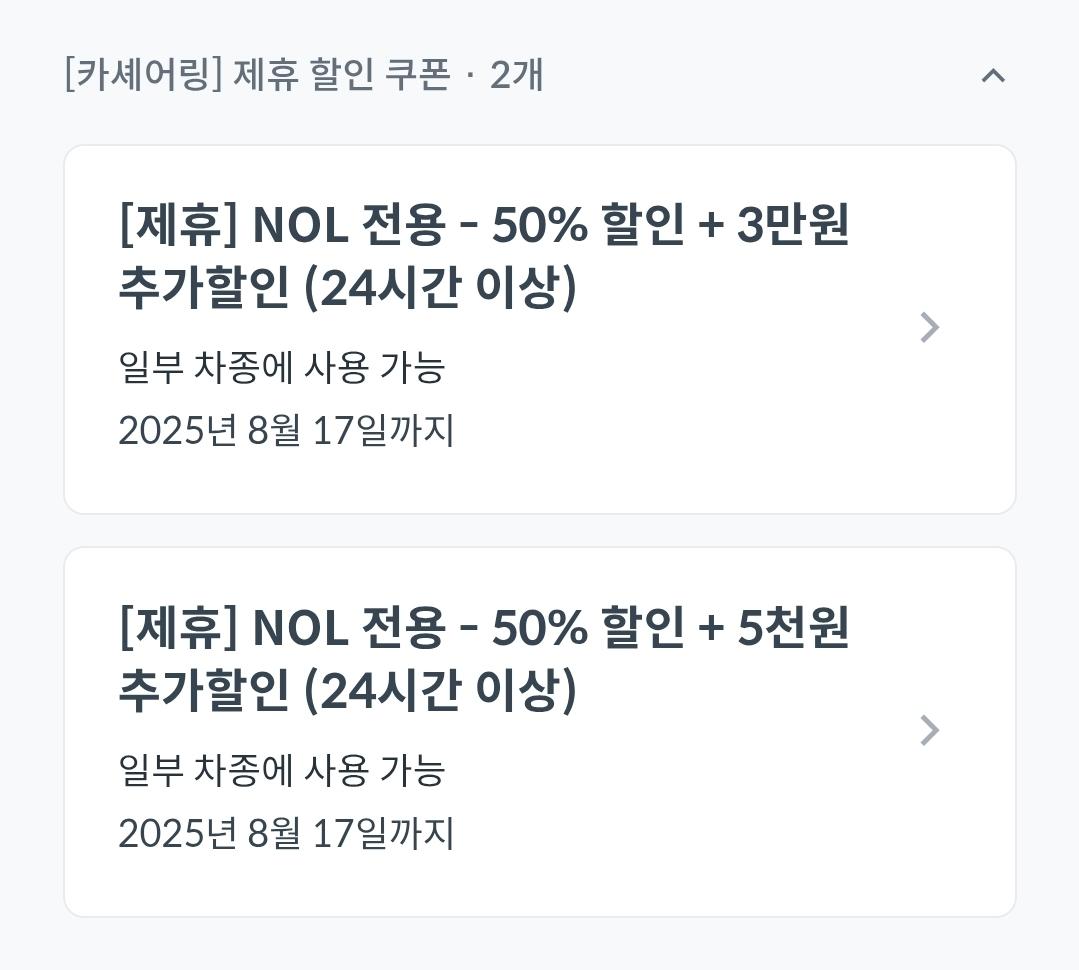The width and height of the screenshot is (1079, 970).
Task: Click right chevron on 3만원 coupon
Action: 929,328
